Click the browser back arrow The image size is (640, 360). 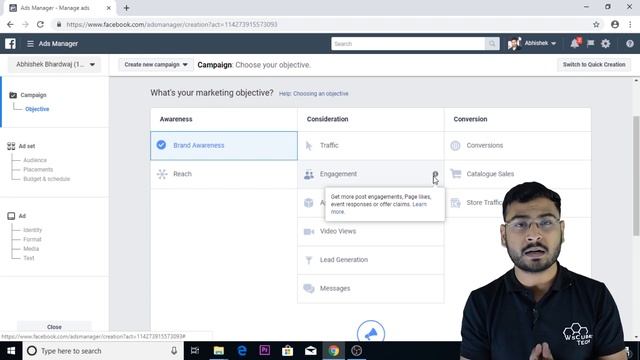point(10,24)
